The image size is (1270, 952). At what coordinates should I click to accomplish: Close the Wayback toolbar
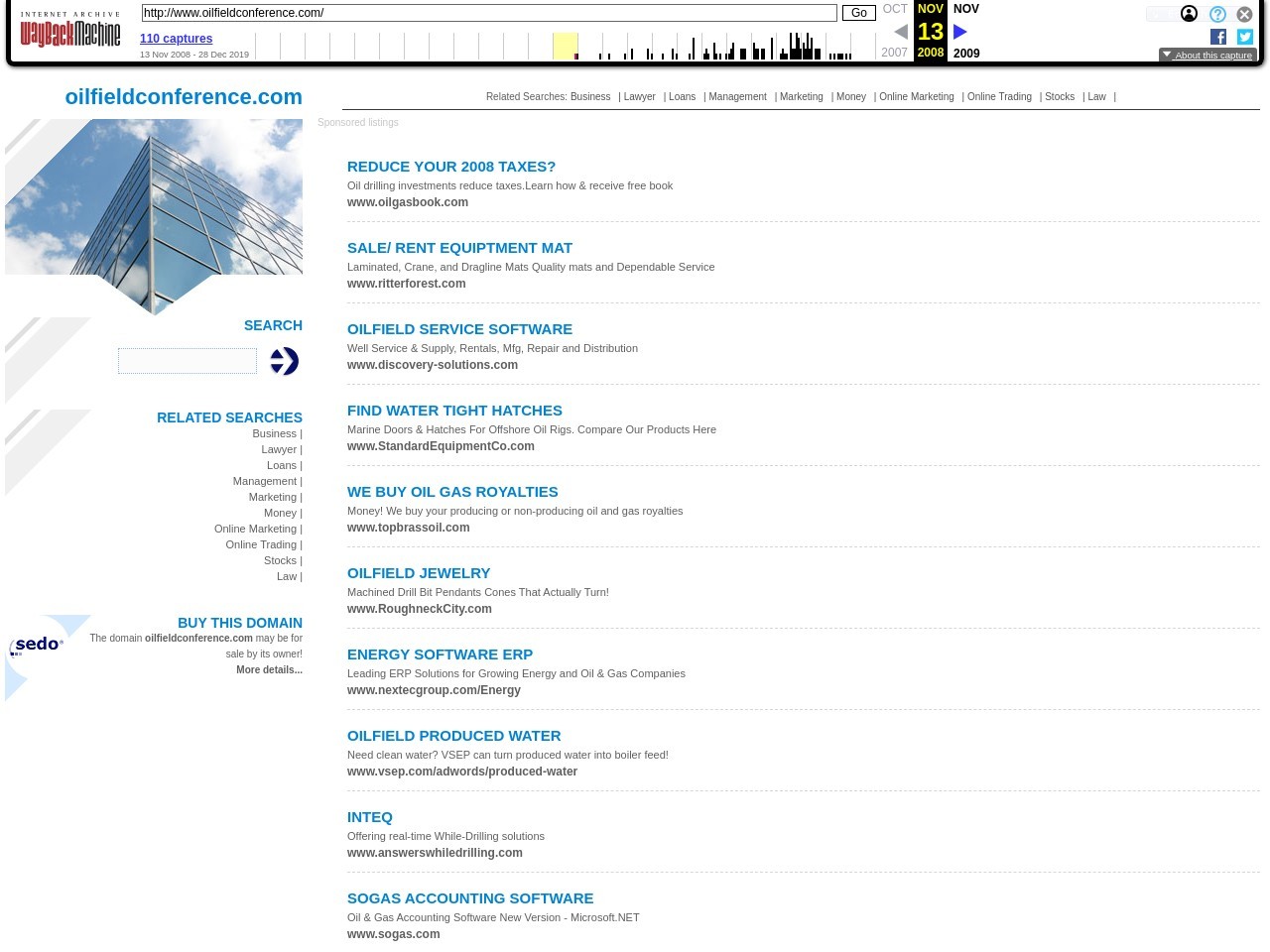[1244, 15]
